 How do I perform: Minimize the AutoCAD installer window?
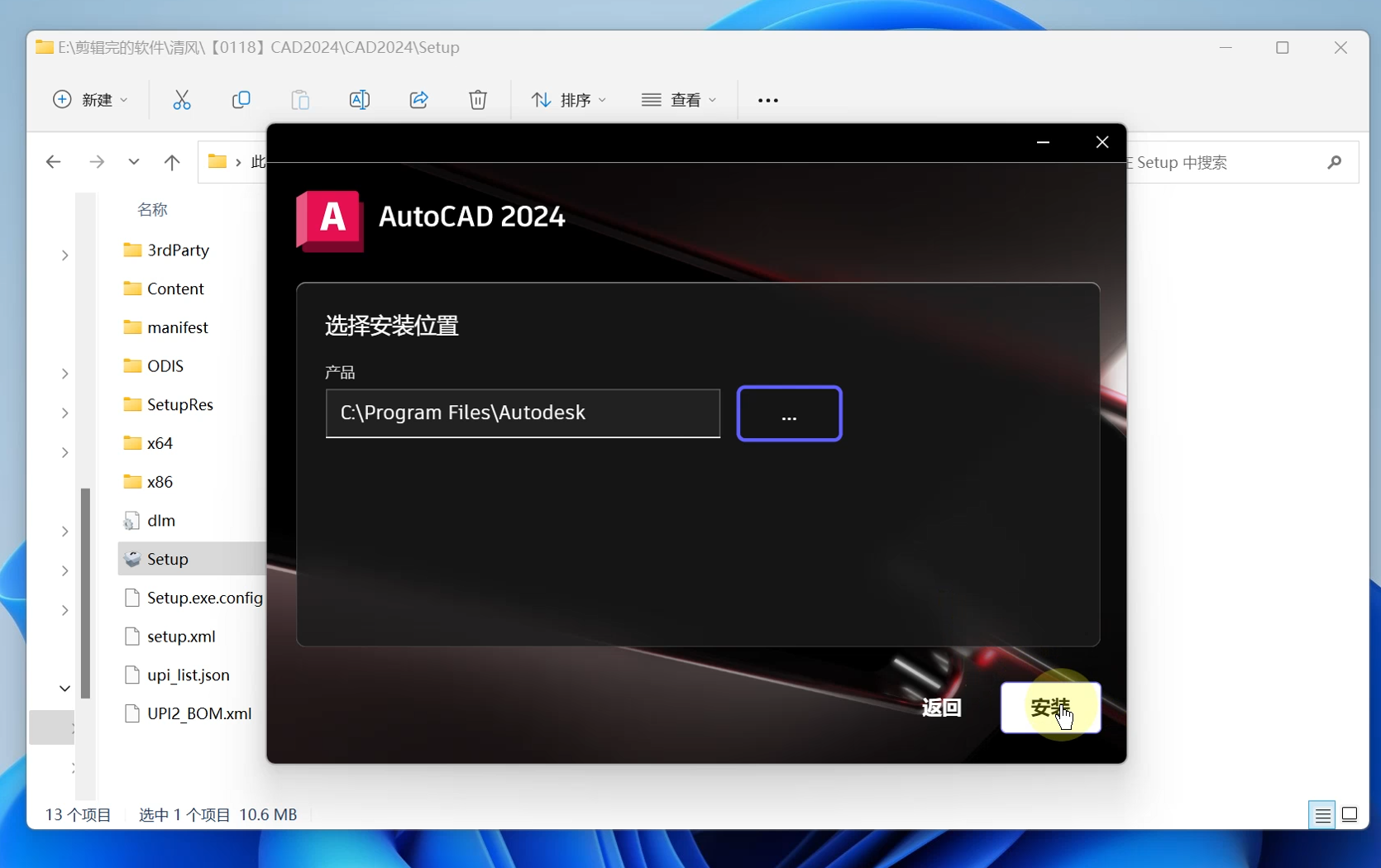(1043, 142)
